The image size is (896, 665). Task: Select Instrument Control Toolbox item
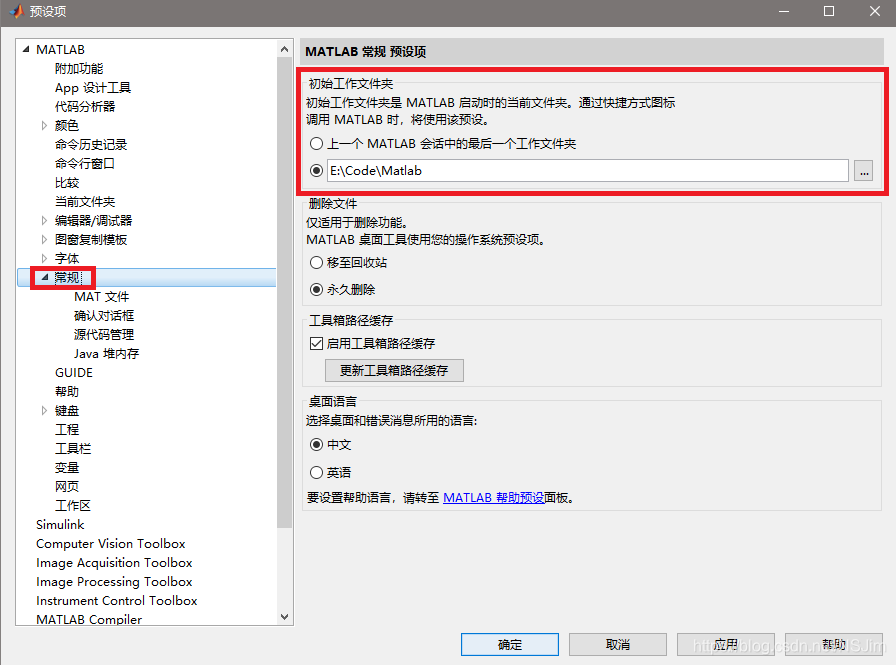point(117,600)
